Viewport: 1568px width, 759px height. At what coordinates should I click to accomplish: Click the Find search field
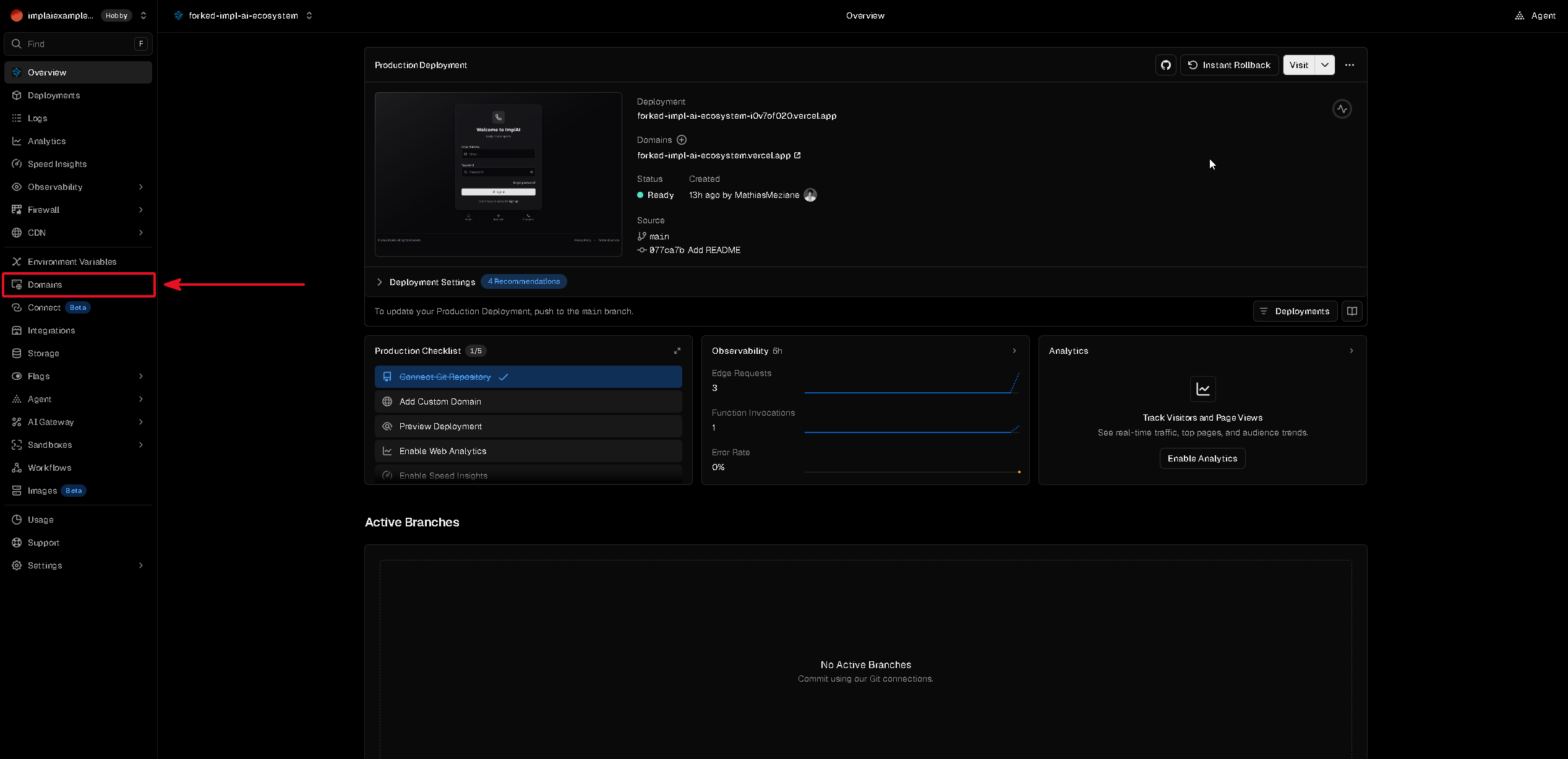(x=78, y=44)
